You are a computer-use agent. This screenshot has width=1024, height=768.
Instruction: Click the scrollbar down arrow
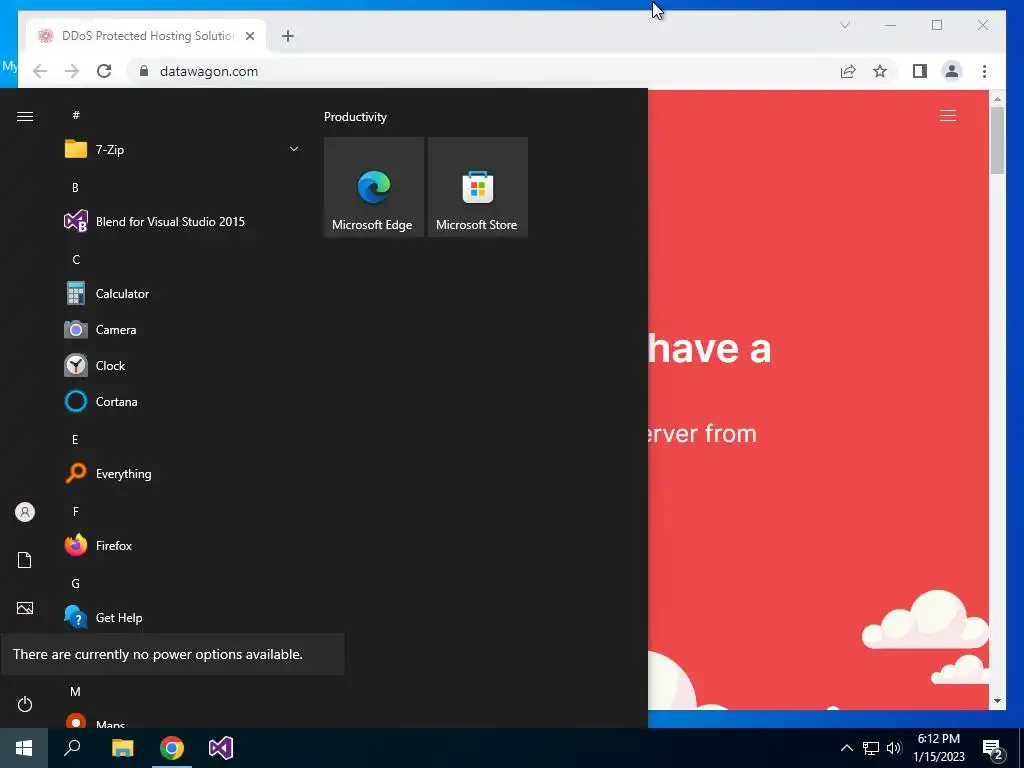pyautogui.click(x=997, y=701)
